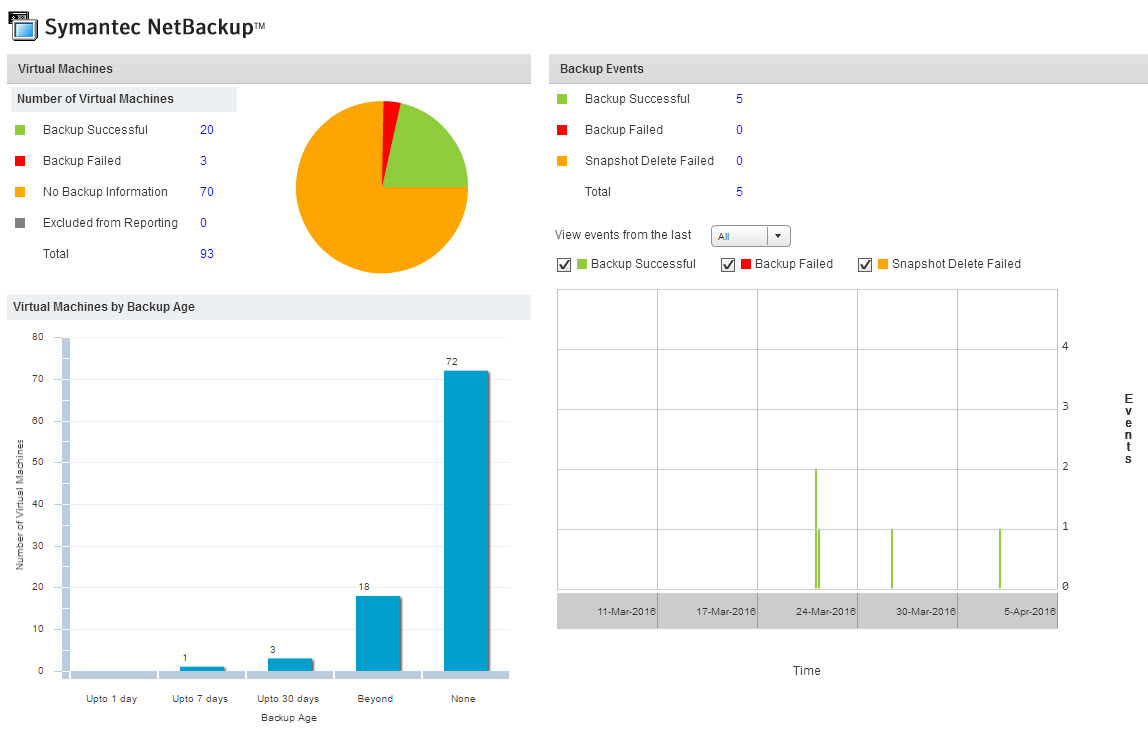The height and width of the screenshot is (741, 1148).
Task: Click green Backup Successful swatch in VM legend
Action: [x=20, y=130]
